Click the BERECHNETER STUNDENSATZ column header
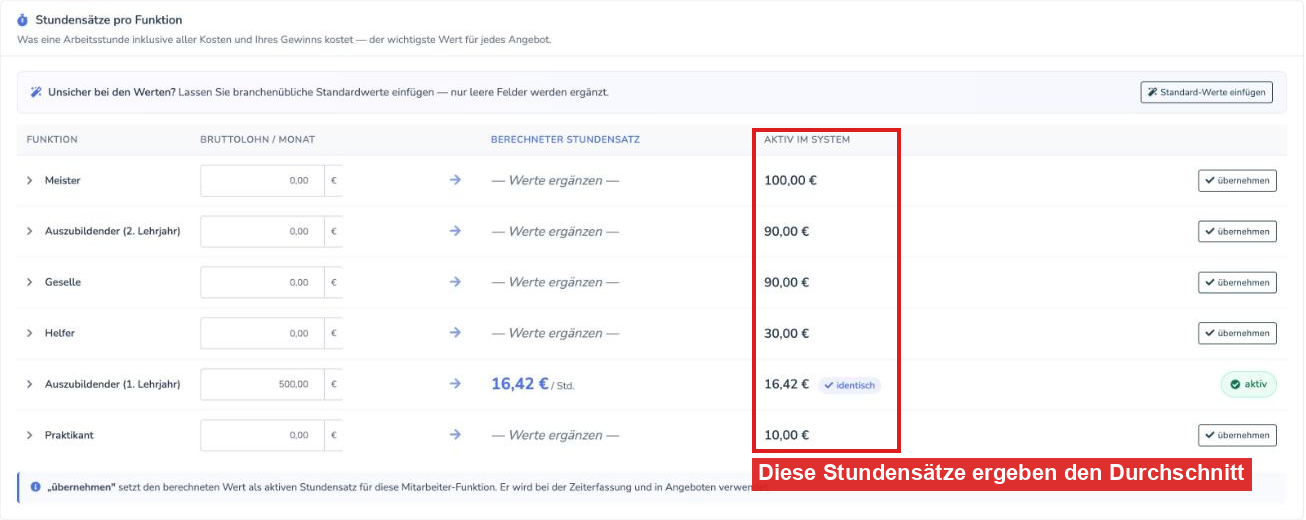Image resolution: width=1306 pixels, height=520 pixels. 565,140
